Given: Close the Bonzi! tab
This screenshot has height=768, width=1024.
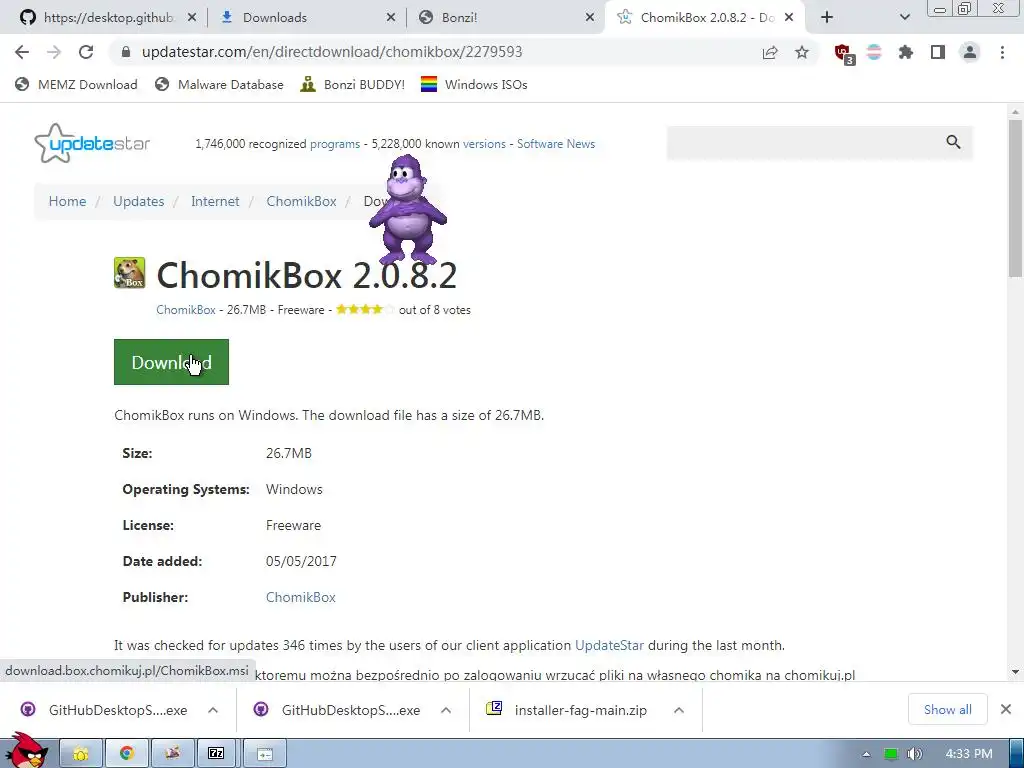Looking at the screenshot, I should click(x=589, y=18).
